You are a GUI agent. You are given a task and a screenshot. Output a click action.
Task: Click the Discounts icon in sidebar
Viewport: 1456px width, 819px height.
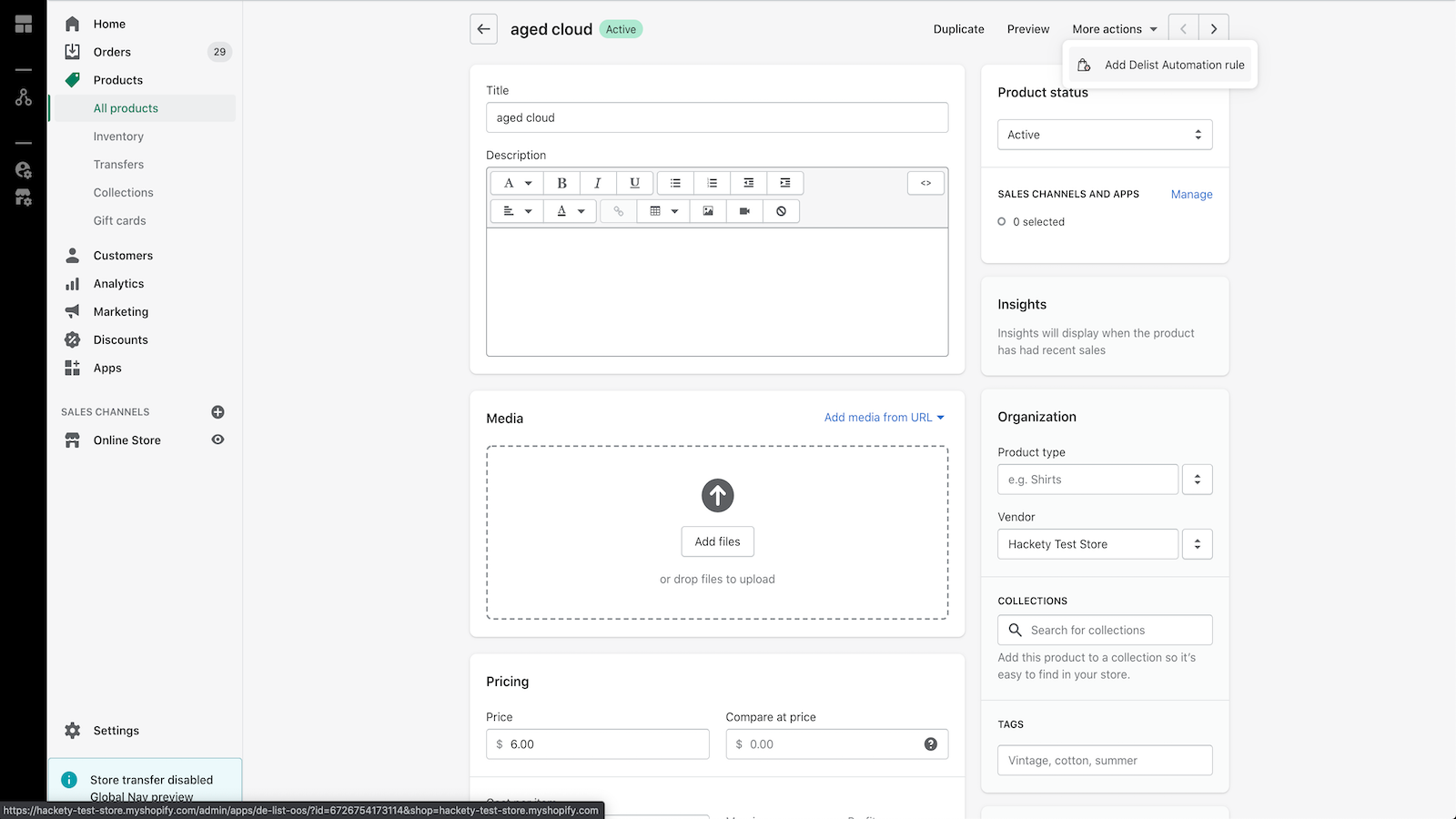pos(73,339)
